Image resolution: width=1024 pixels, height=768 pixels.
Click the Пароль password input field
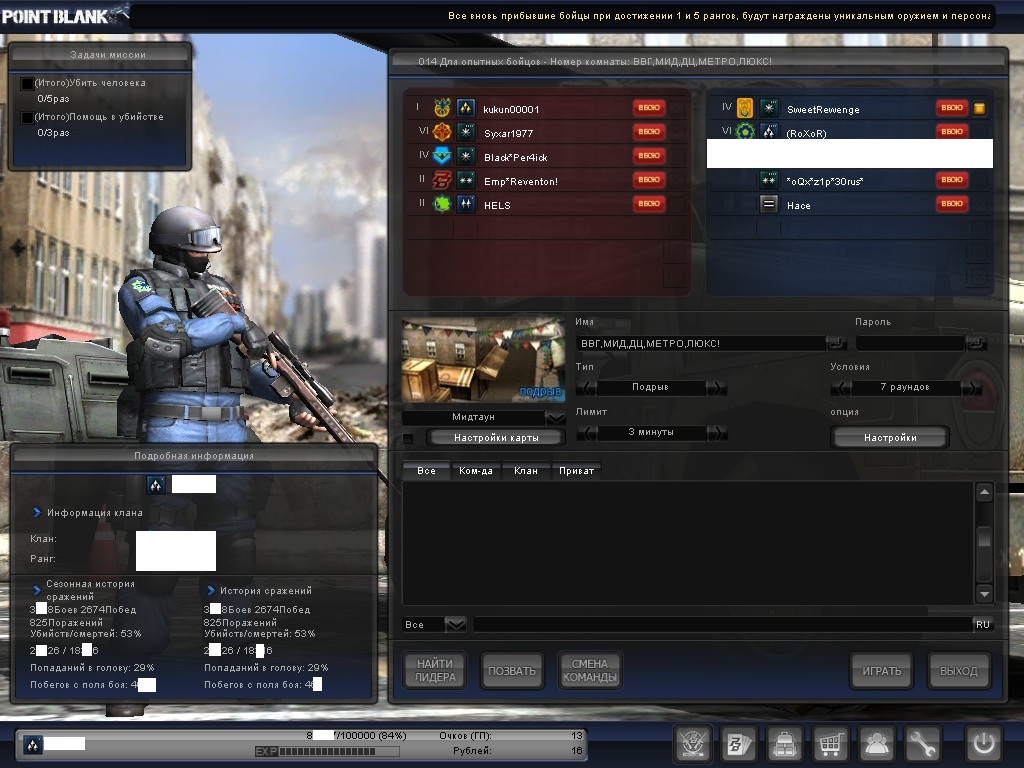click(x=908, y=343)
